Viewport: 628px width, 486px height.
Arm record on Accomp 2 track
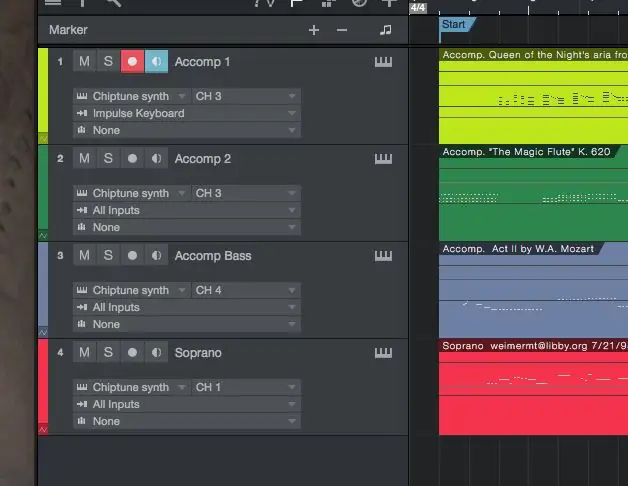click(132, 158)
